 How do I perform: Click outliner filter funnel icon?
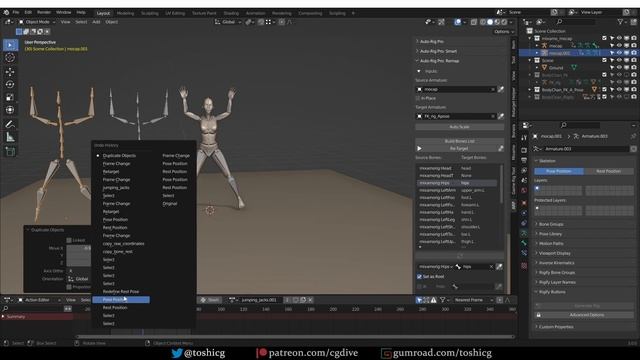[x=620, y=22]
